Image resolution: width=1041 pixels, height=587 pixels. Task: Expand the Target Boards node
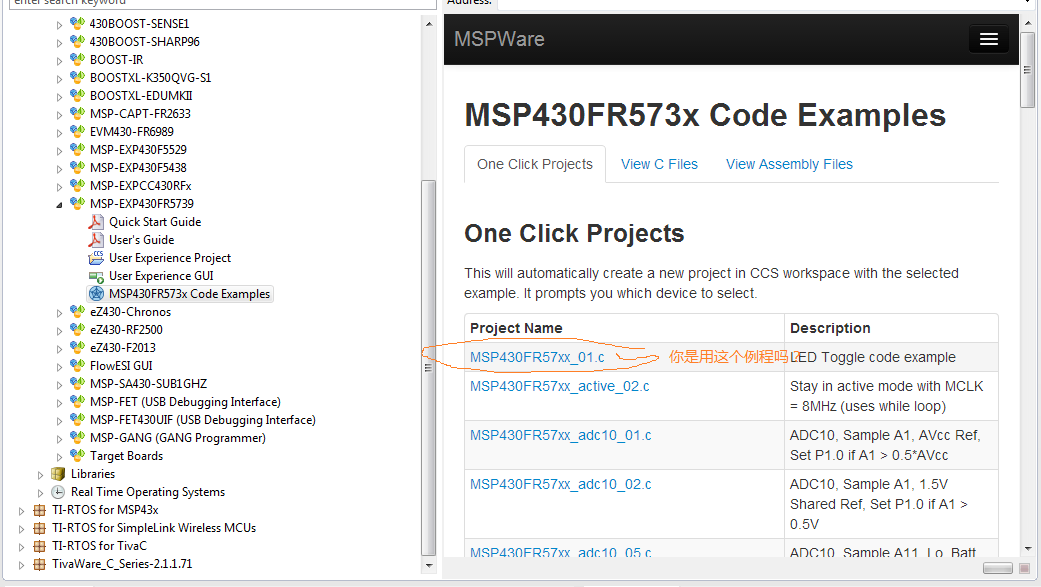coord(59,457)
